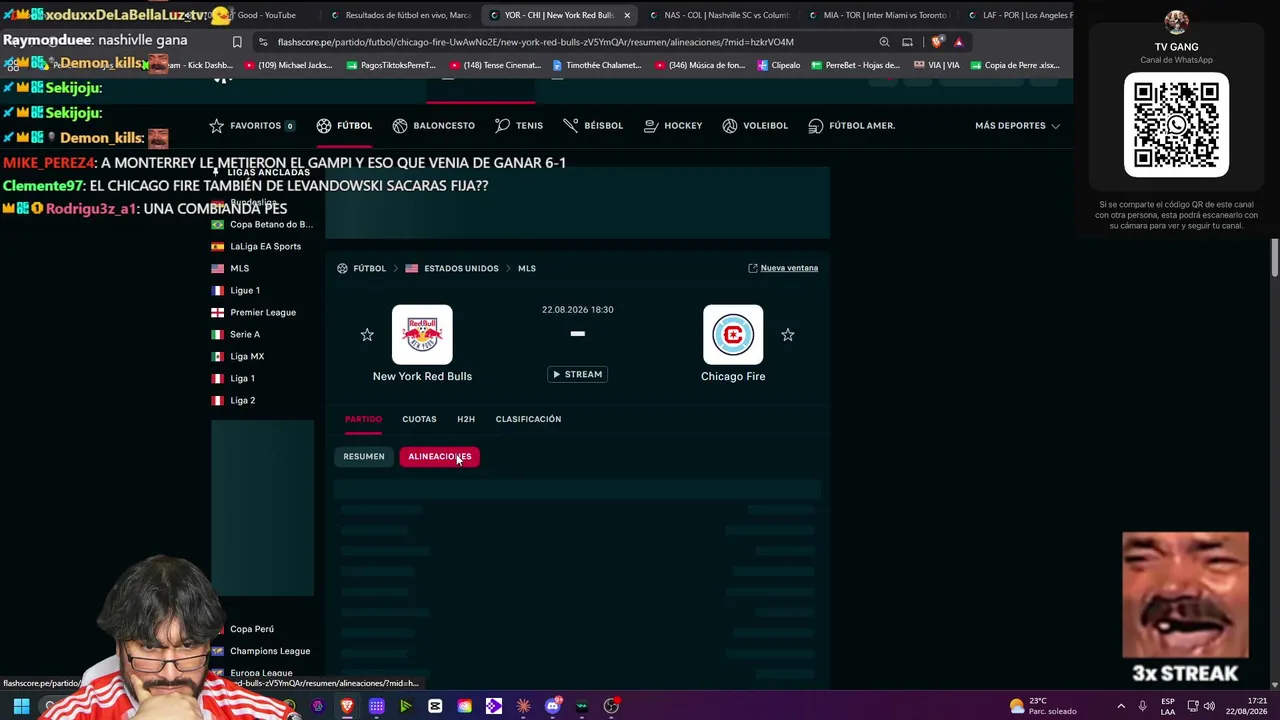This screenshot has width=1280, height=720.
Task: Click the Chicago Fire logo
Action: point(733,335)
